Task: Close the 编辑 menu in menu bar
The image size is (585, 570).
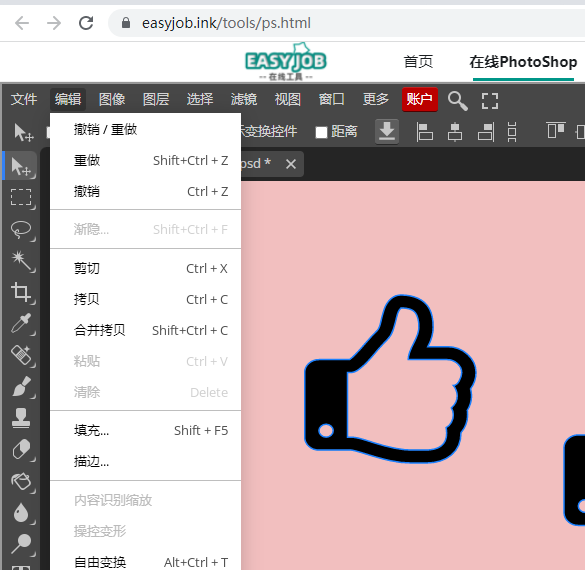Action: point(68,99)
